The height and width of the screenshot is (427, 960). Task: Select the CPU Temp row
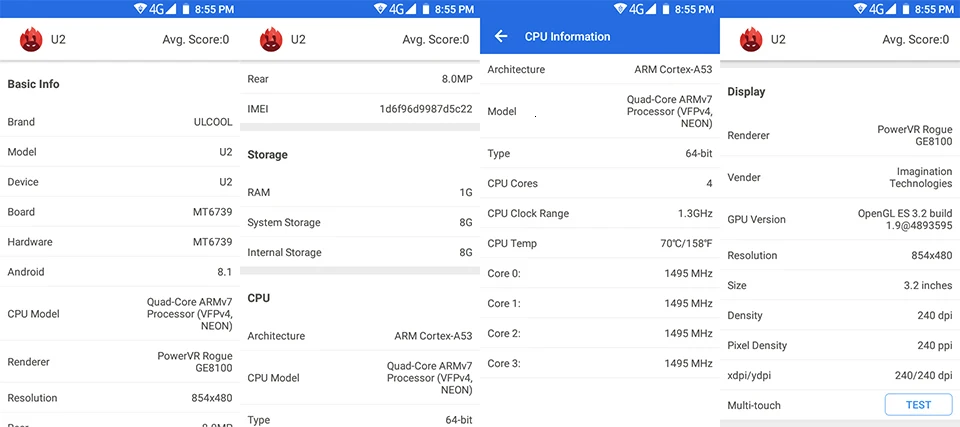coord(600,243)
